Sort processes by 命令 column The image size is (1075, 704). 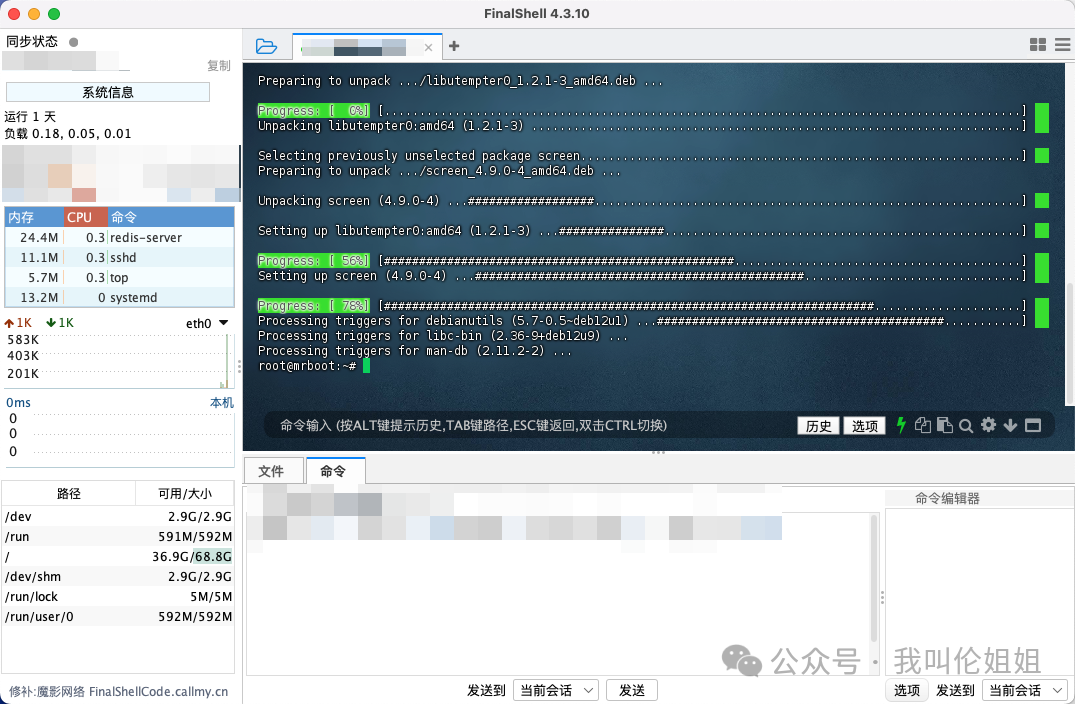coord(171,217)
